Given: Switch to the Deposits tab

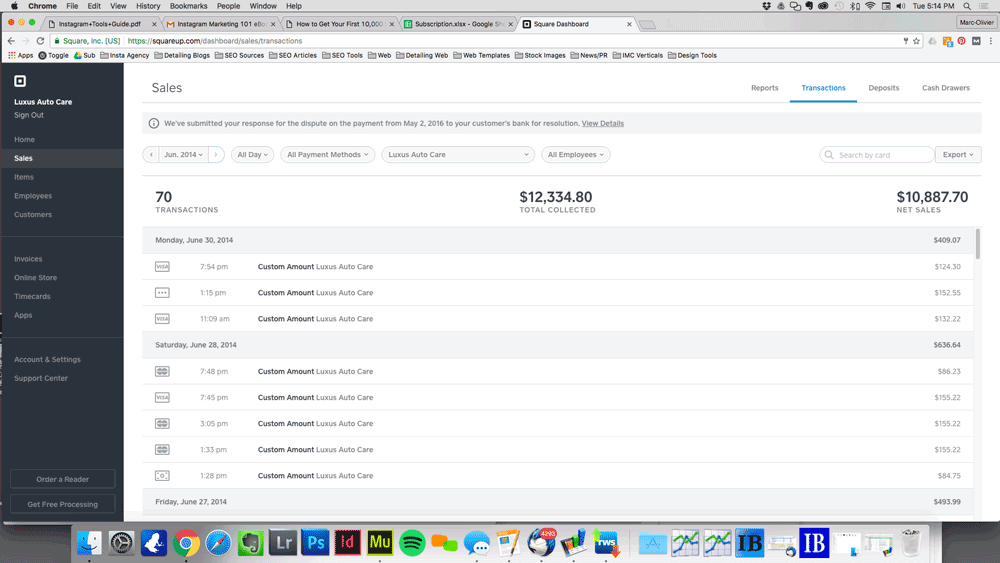Looking at the screenshot, I should [x=883, y=88].
